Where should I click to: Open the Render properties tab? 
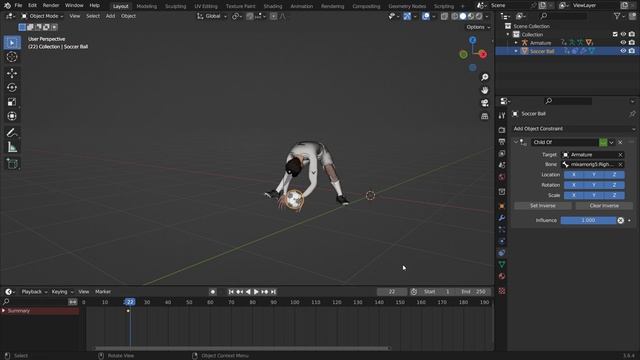point(502,130)
